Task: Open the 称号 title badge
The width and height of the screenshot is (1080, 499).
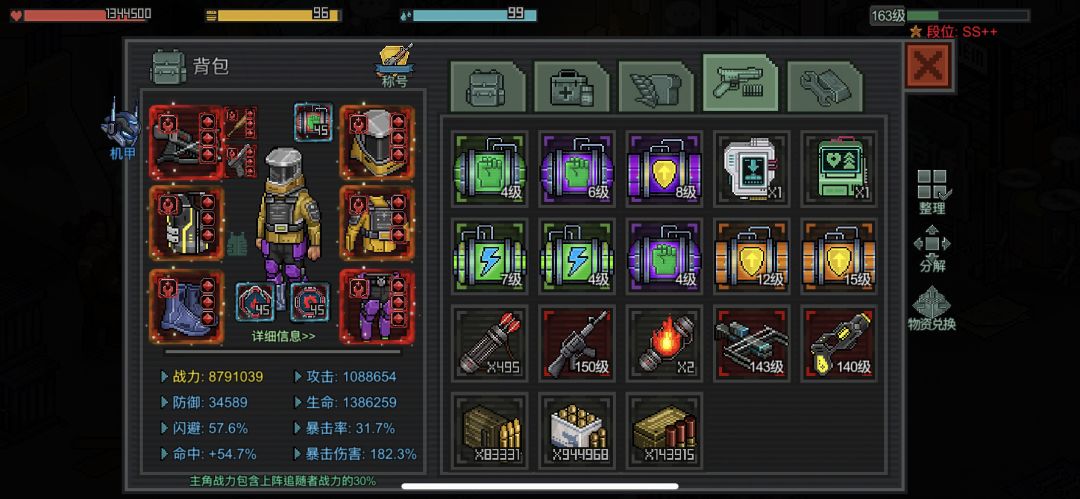Action: coord(395,65)
